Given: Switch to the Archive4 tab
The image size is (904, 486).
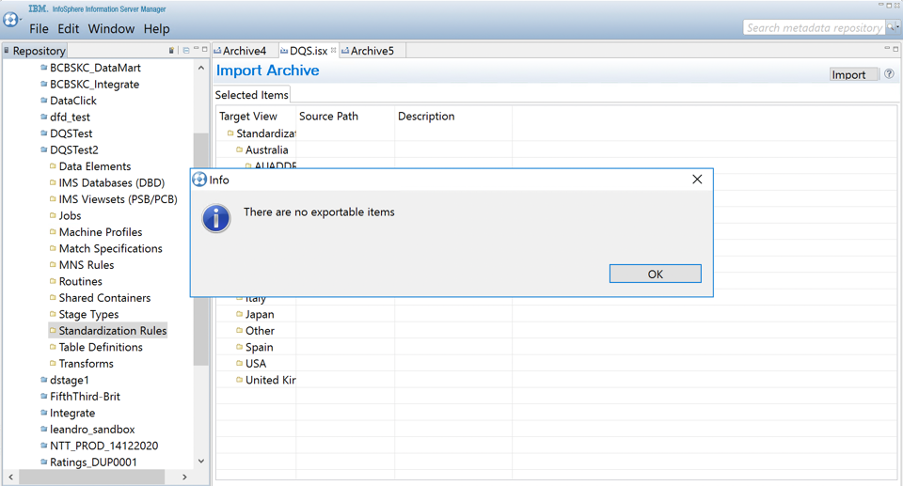Looking at the screenshot, I should click(243, 51).
